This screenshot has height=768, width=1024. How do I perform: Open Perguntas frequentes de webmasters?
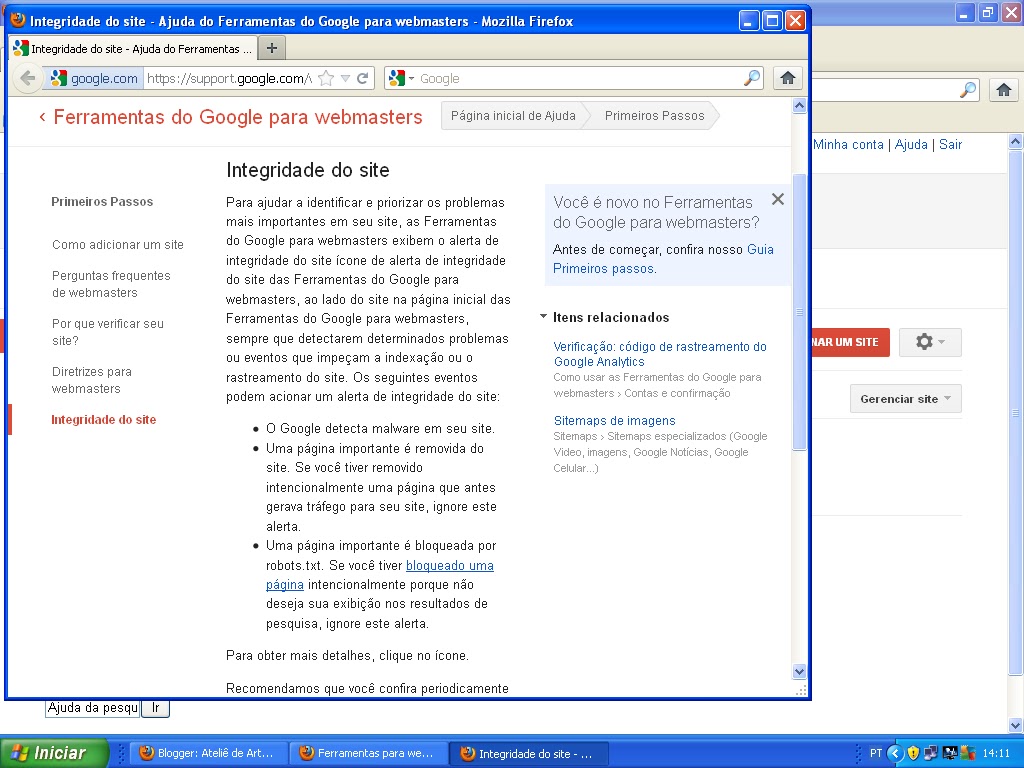(x=111, y=284)
